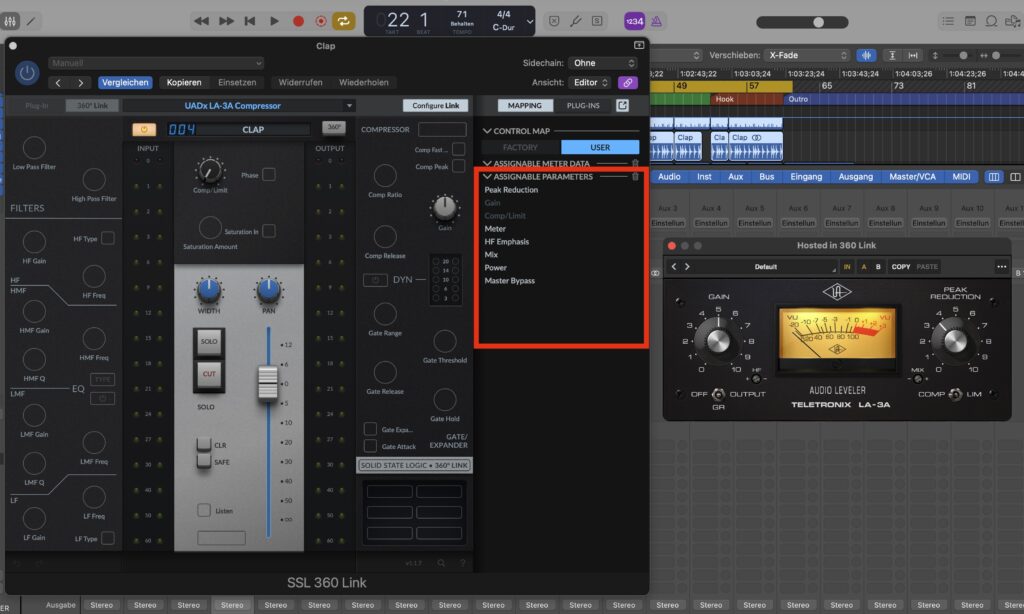Switch to the MAPPING tab
Viewport: 1024px width, 614px height.
click(525, 105)
